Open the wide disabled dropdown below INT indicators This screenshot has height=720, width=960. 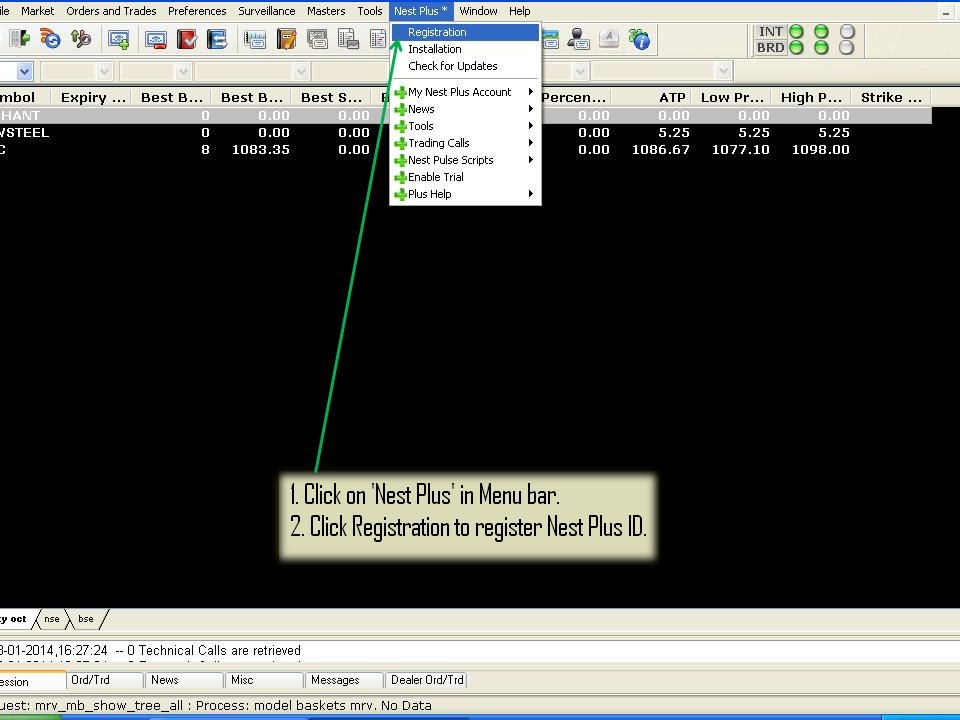click(x=723, y=72)
